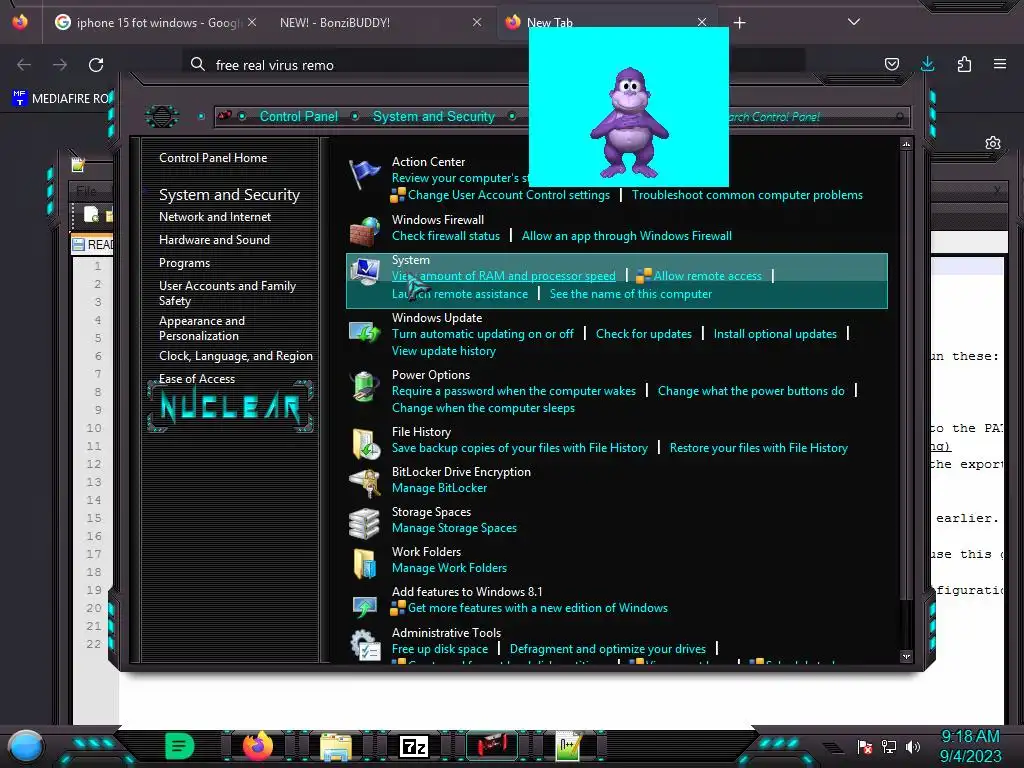The width and height of the screenshot is (1024, 768).
Task: Open the Windows Update icon
Action: click(x=364, y=331)
